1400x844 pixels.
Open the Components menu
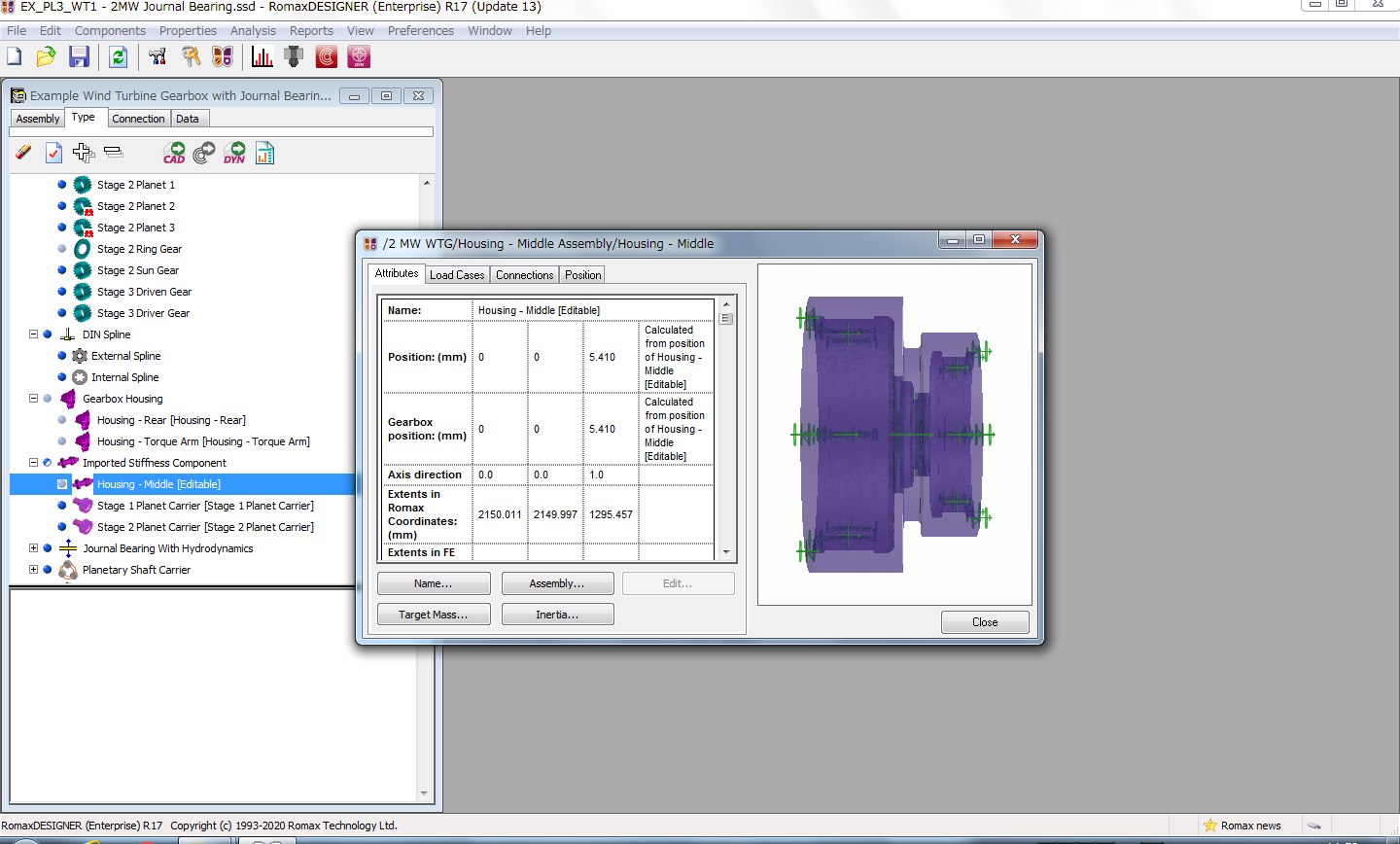tap(110, 31)
